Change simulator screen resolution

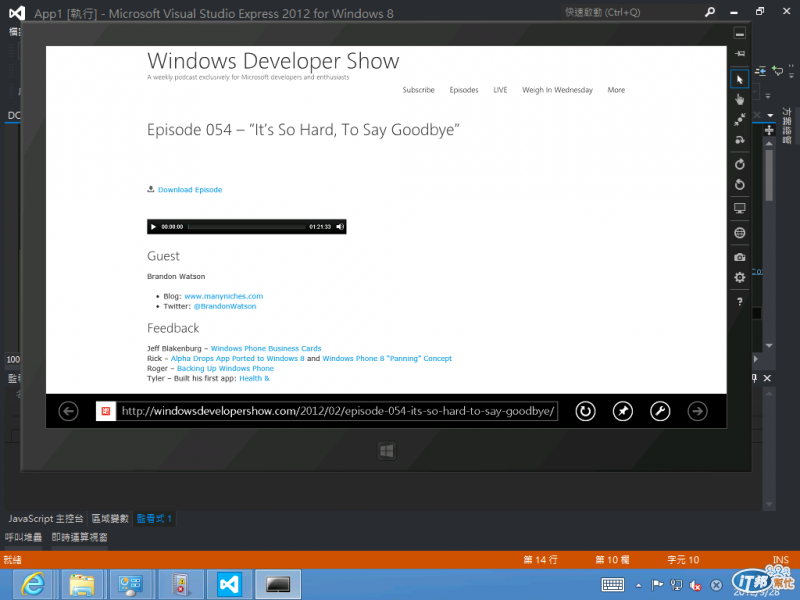coord(739,208)
